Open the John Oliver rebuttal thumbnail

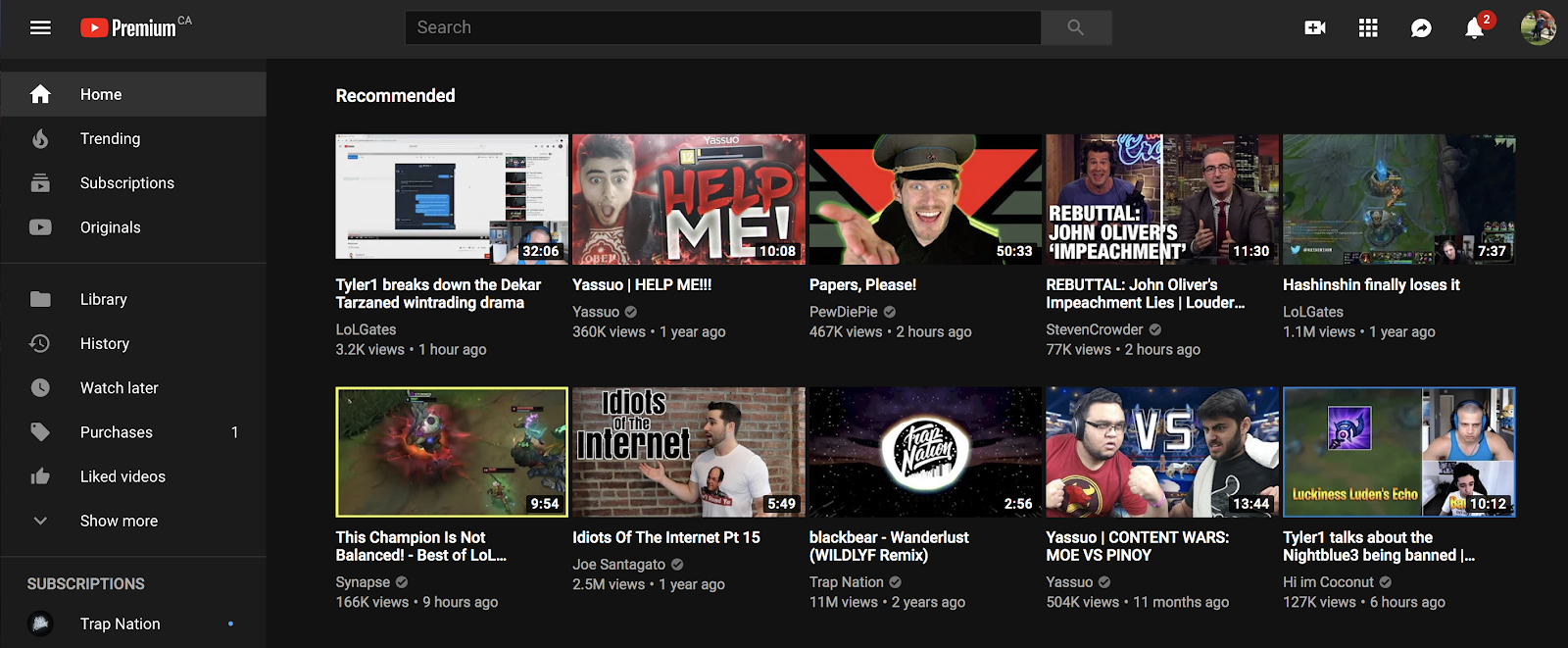coord(1162,199)
